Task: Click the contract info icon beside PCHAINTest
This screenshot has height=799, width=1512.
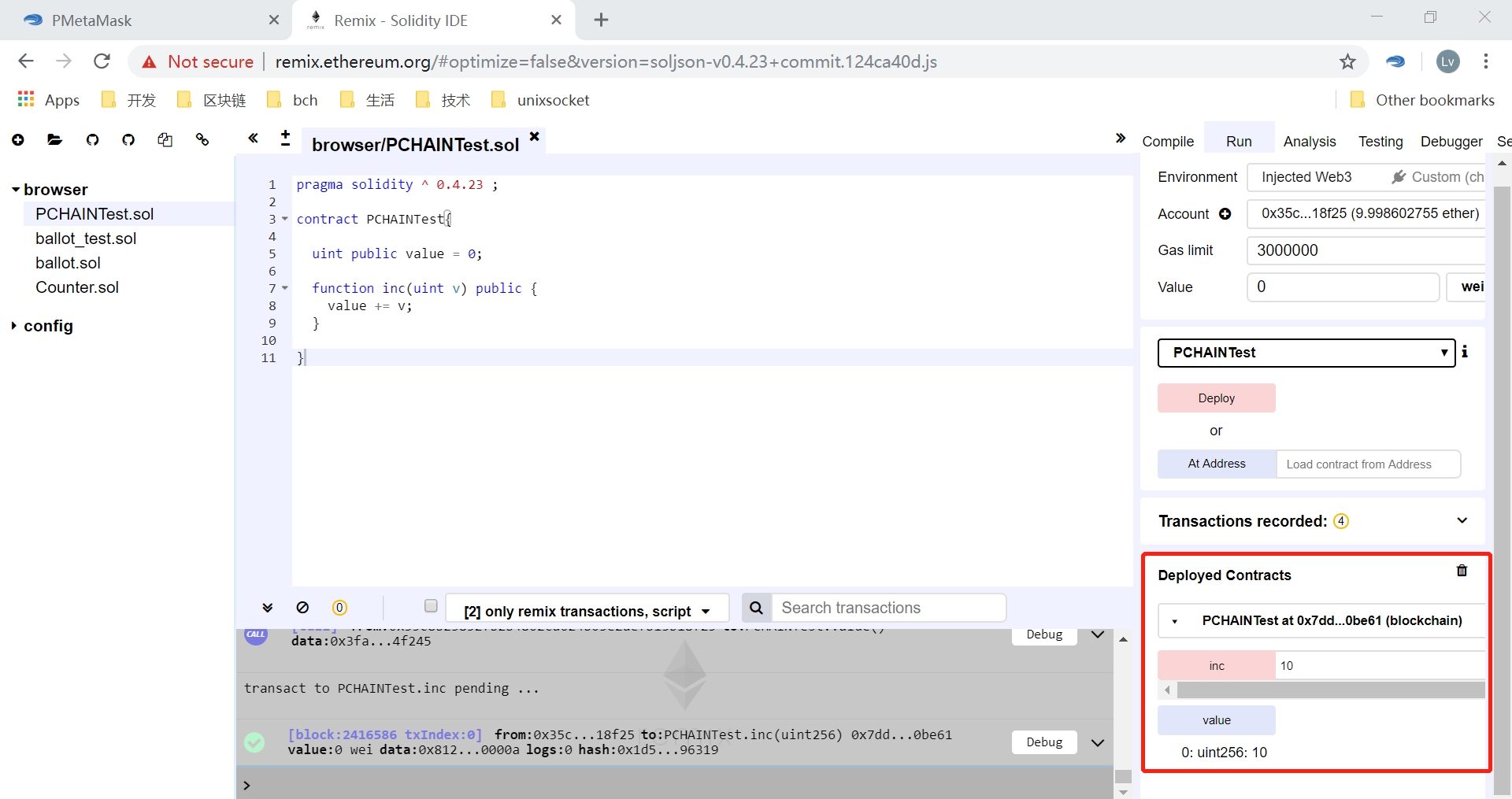Action: coord(1465,352)
